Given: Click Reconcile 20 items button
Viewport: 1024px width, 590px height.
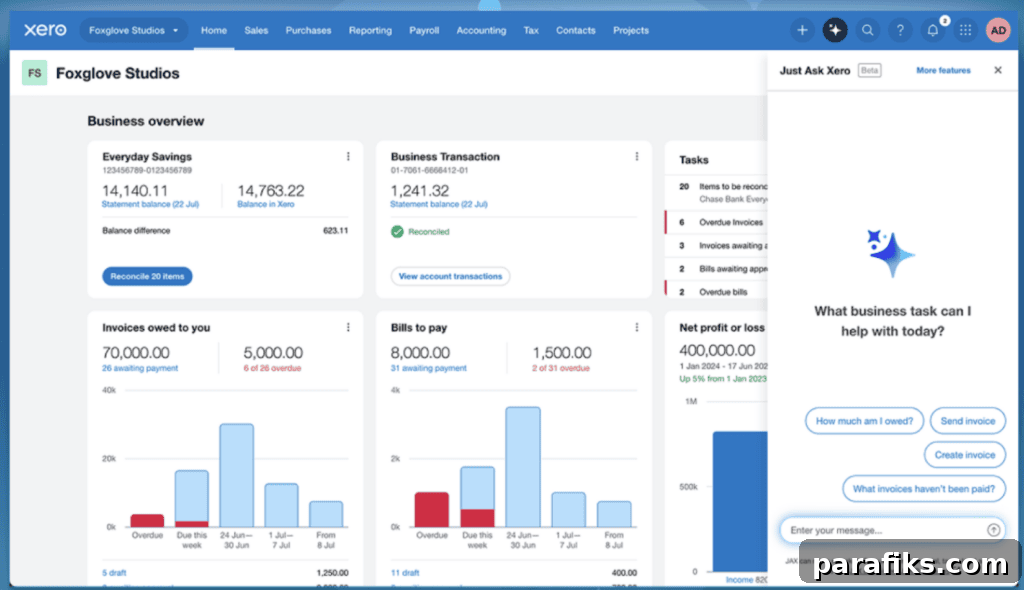Looking at the screenshot, I should pos(147,276).
